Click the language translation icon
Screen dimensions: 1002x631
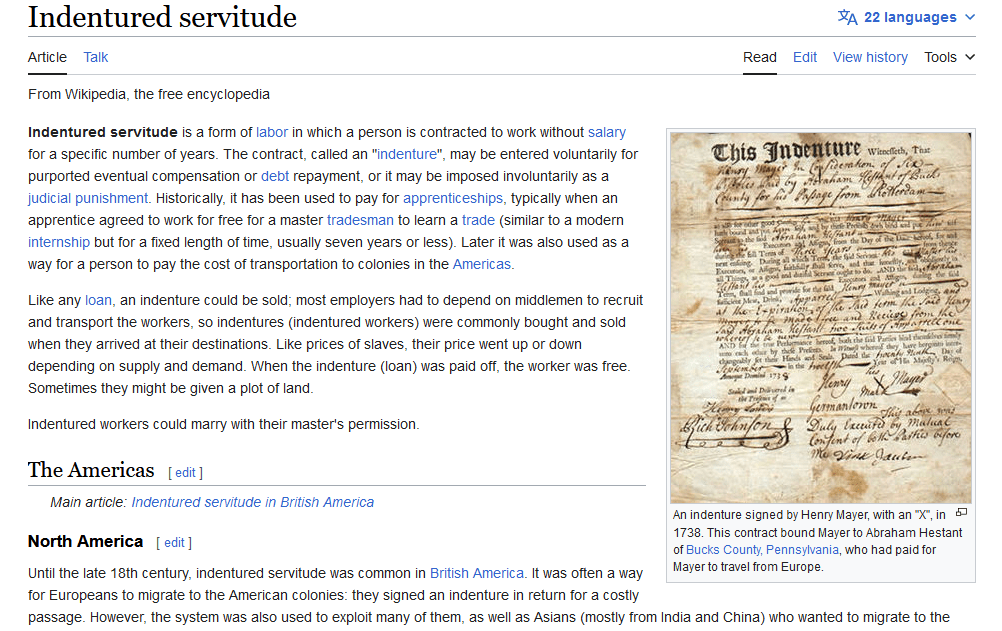coord(847,17)
